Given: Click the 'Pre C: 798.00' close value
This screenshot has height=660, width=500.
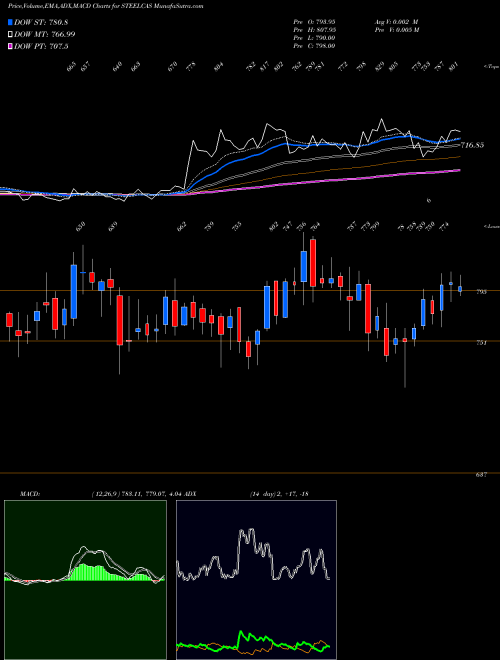Looking at the screenshot, I should pyautogui.click(x=314, y=46).
